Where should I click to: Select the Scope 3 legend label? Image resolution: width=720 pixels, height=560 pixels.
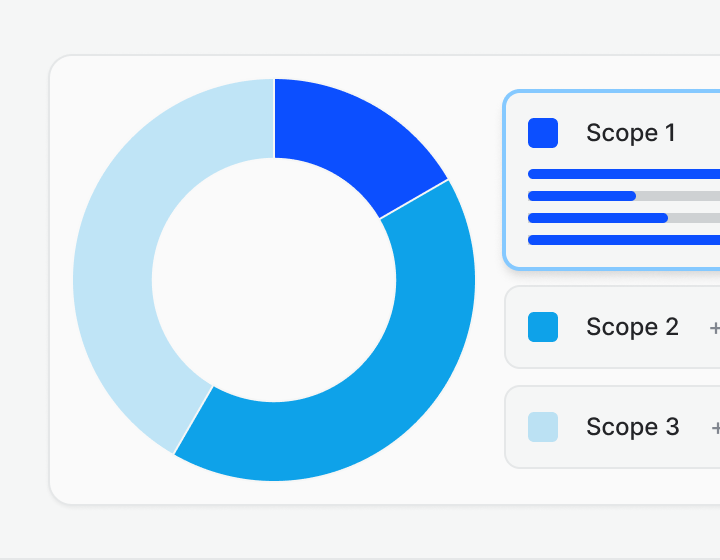pos(632,427)
